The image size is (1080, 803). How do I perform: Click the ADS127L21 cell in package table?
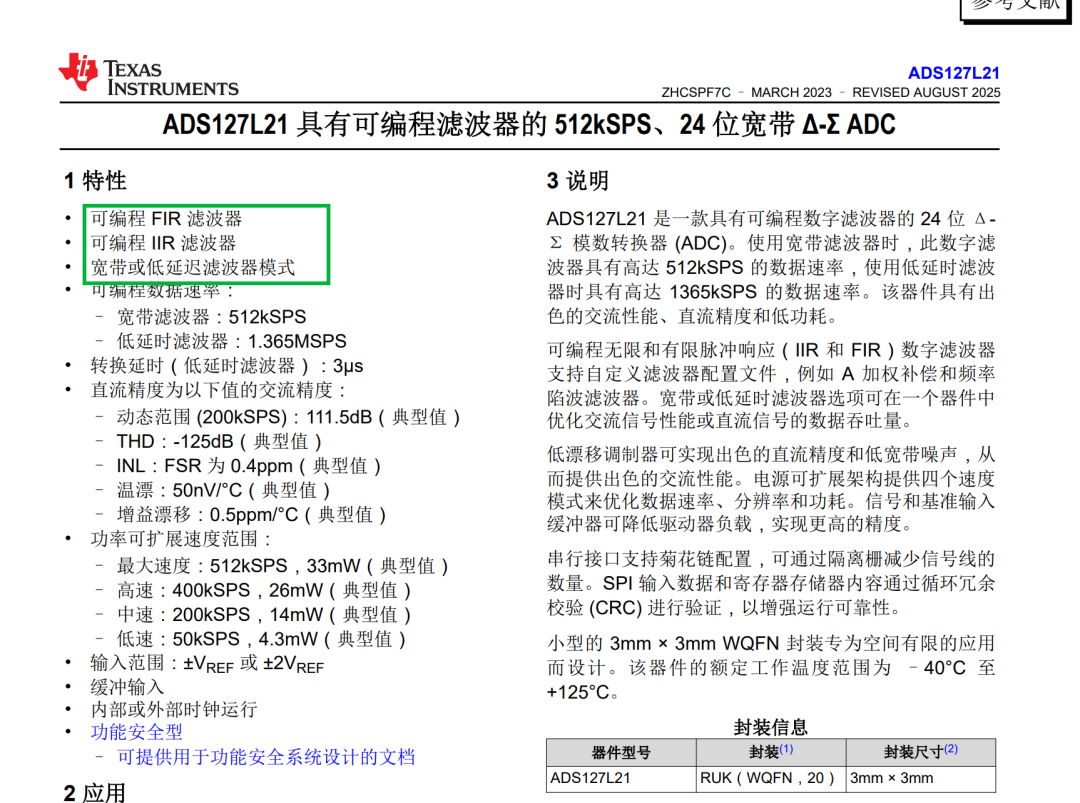621,778
